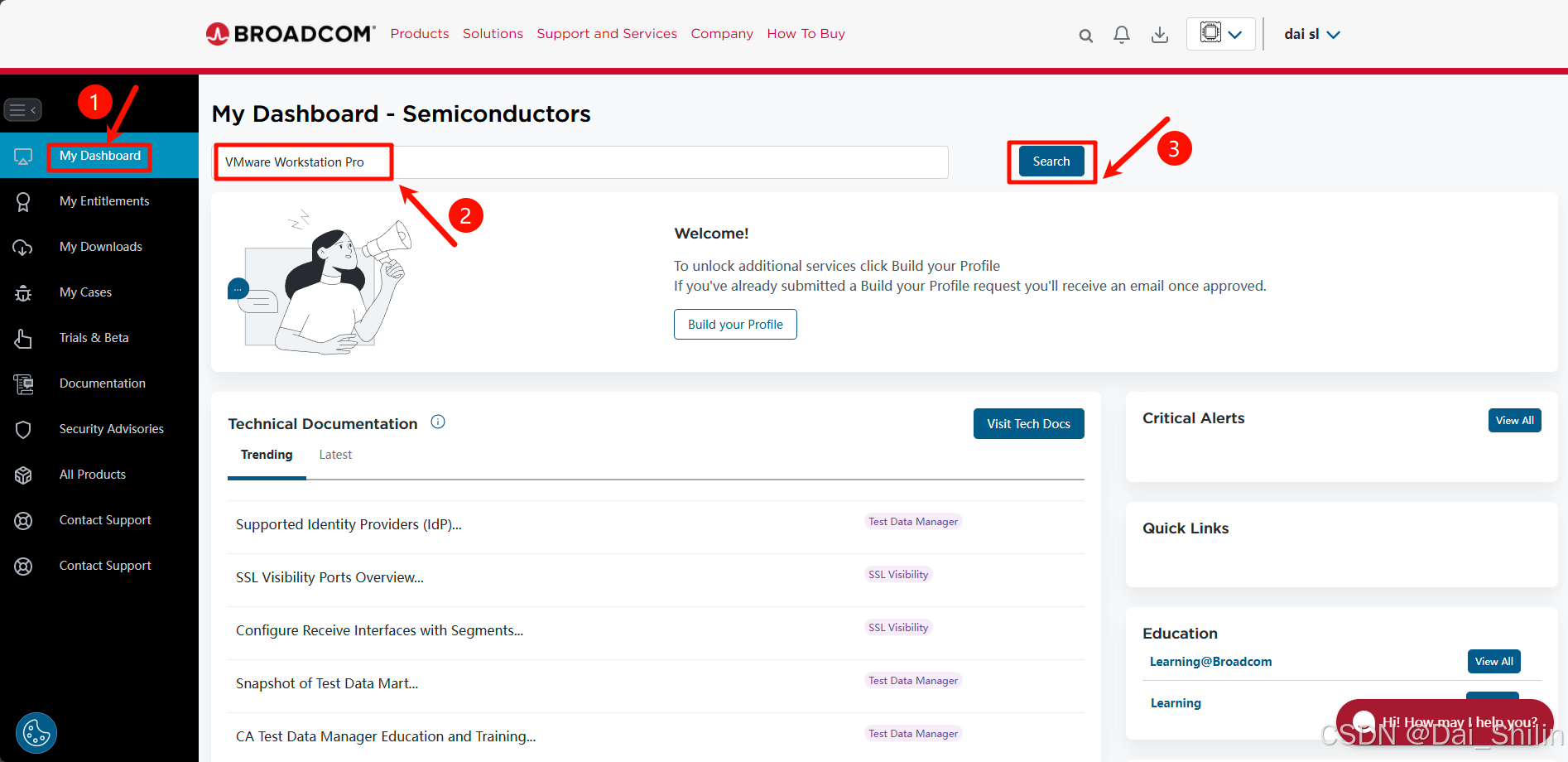Click the Trials & Beta hand icon
The height and width of the screenshot is (762, 1568).
click(23, 339)
